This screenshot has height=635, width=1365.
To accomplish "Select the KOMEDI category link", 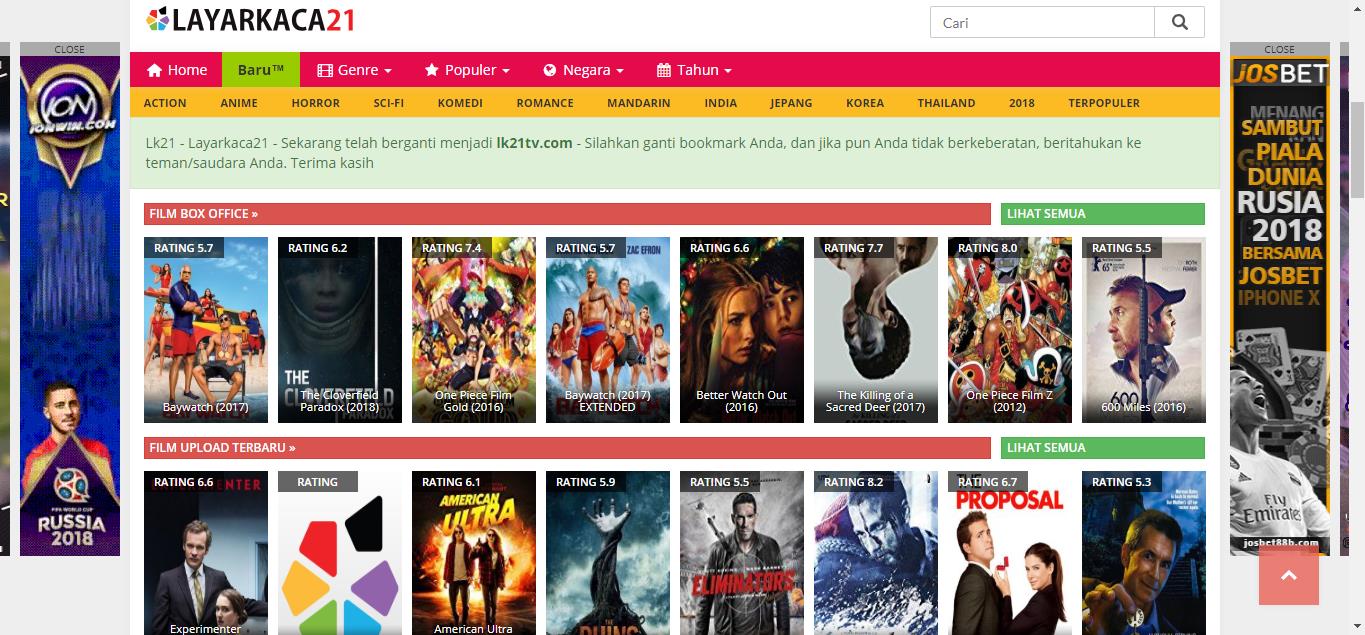I will pyautogui.click(x=460, y=103).
